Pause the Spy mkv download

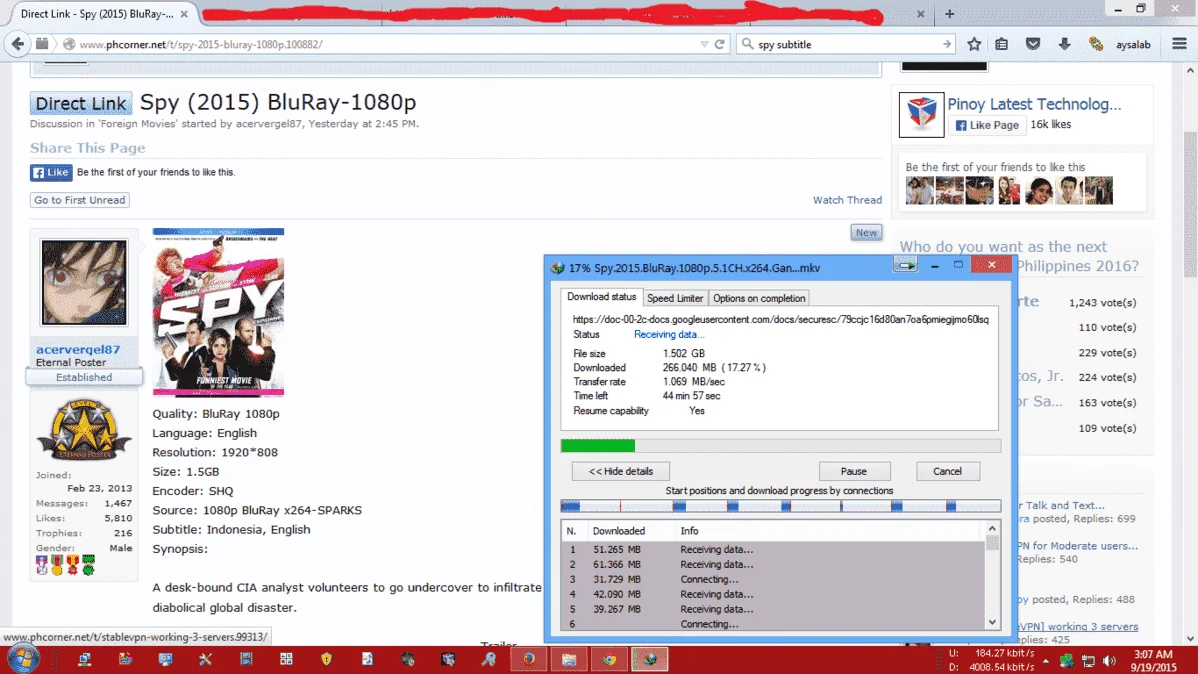tap(853, 471)
